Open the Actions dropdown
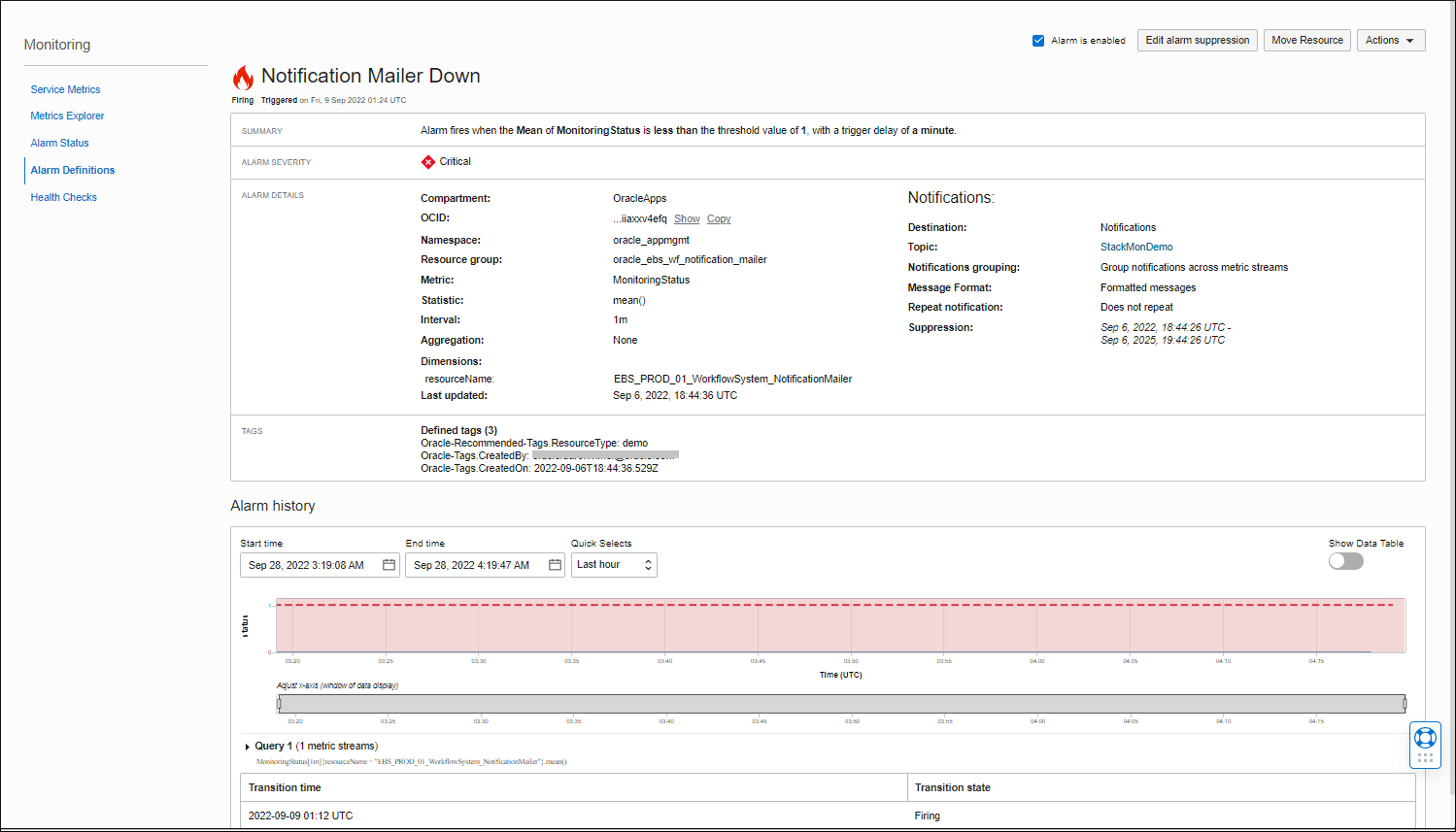Image resolution: width=1456 pixels, height=832 pixels. click(x=1391, y=40)
